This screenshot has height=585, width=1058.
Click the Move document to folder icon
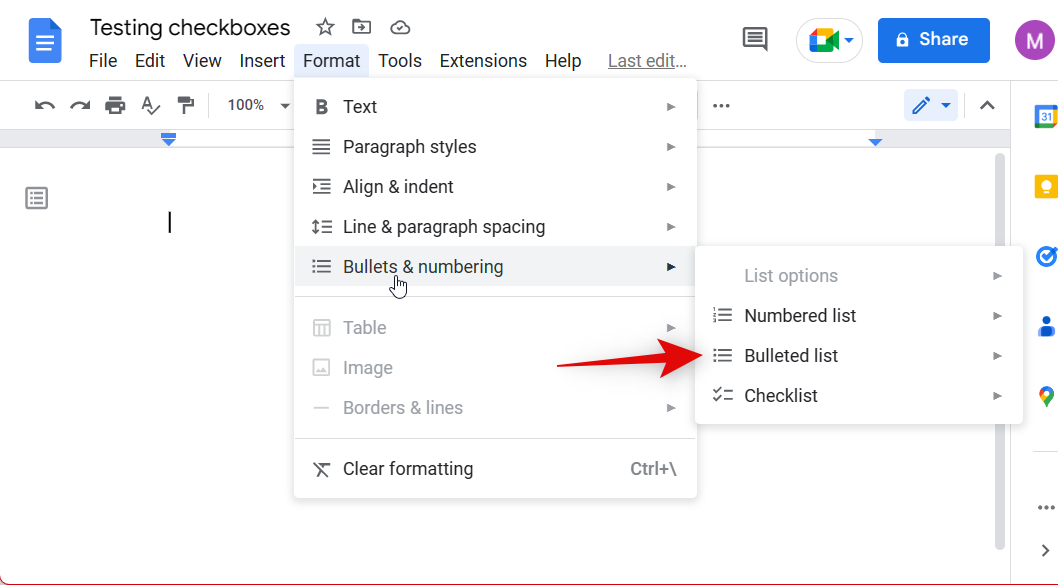(361, 27)
